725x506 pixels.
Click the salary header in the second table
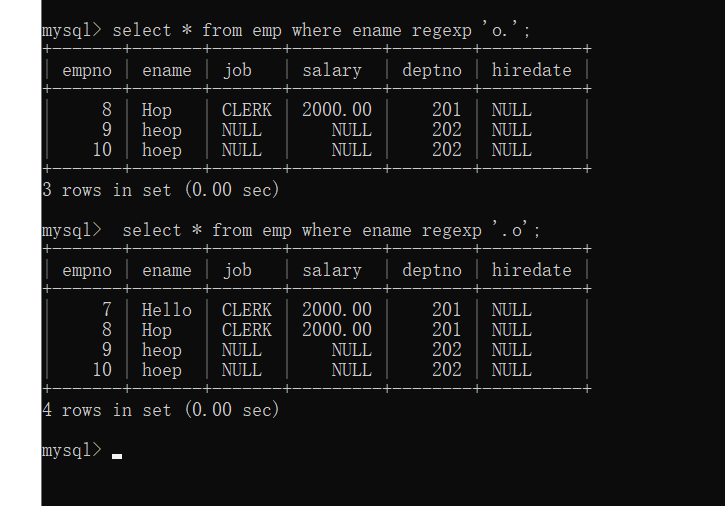click(x=332, y=271)
